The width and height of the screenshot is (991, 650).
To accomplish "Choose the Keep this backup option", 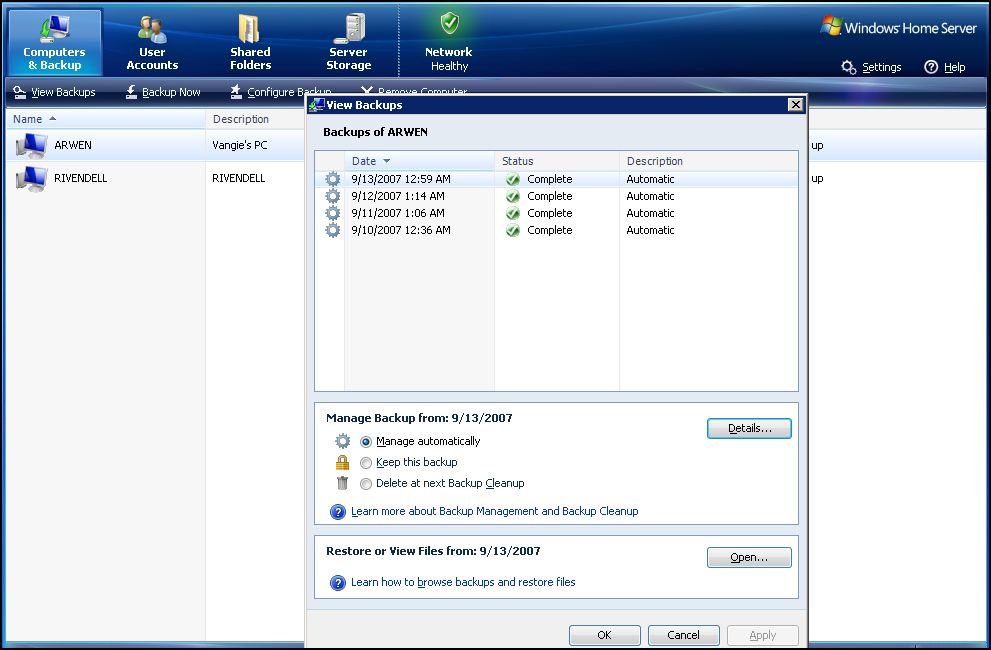I will click(x=366, y=462).
